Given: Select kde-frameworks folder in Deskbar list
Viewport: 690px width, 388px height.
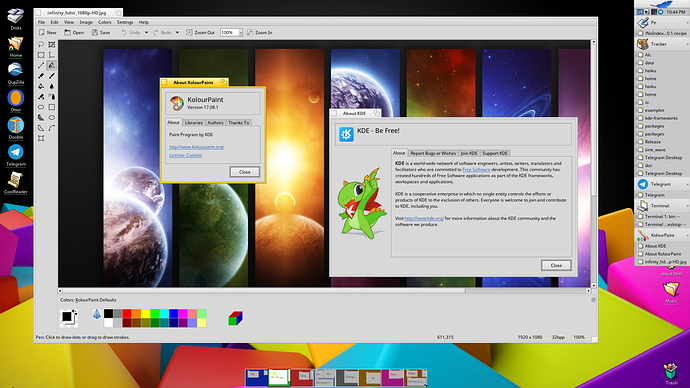Looking at the screenshot, I should point(661,118).
